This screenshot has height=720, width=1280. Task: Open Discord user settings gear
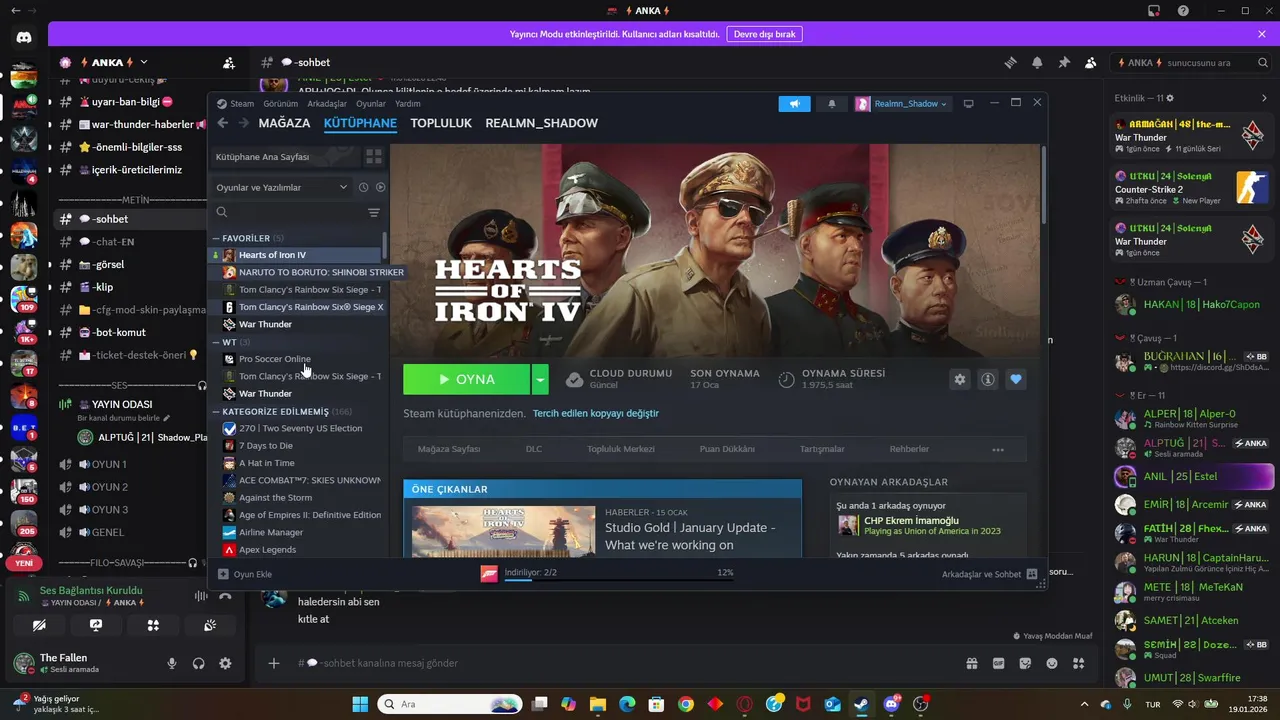click(225, 663)
